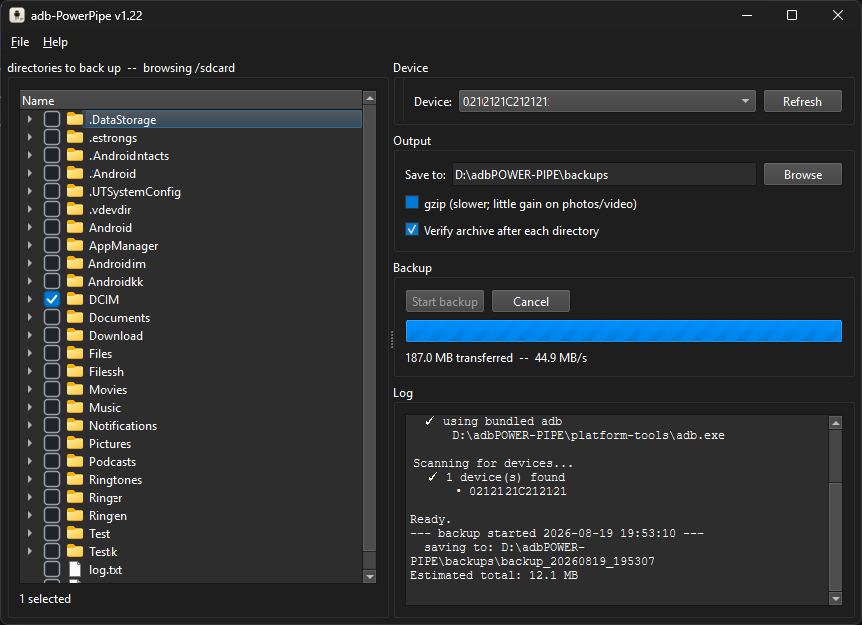Click the log pane scroll-up arrow
The image size is (862, 625).
coord(836,422)
